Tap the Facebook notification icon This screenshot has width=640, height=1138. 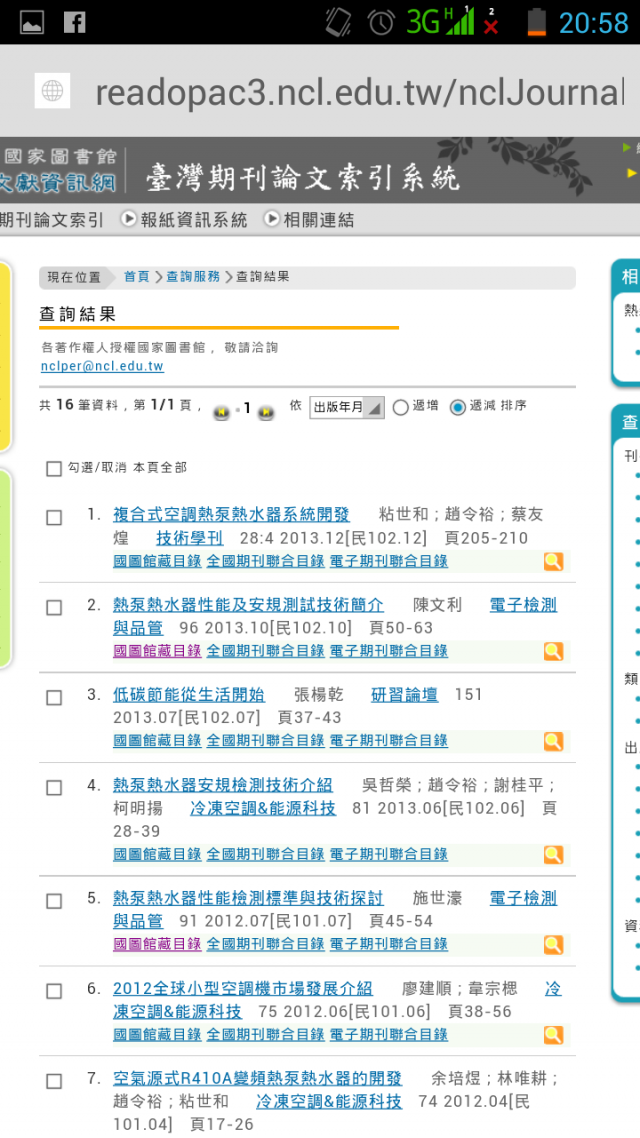[x=74, y=22]
